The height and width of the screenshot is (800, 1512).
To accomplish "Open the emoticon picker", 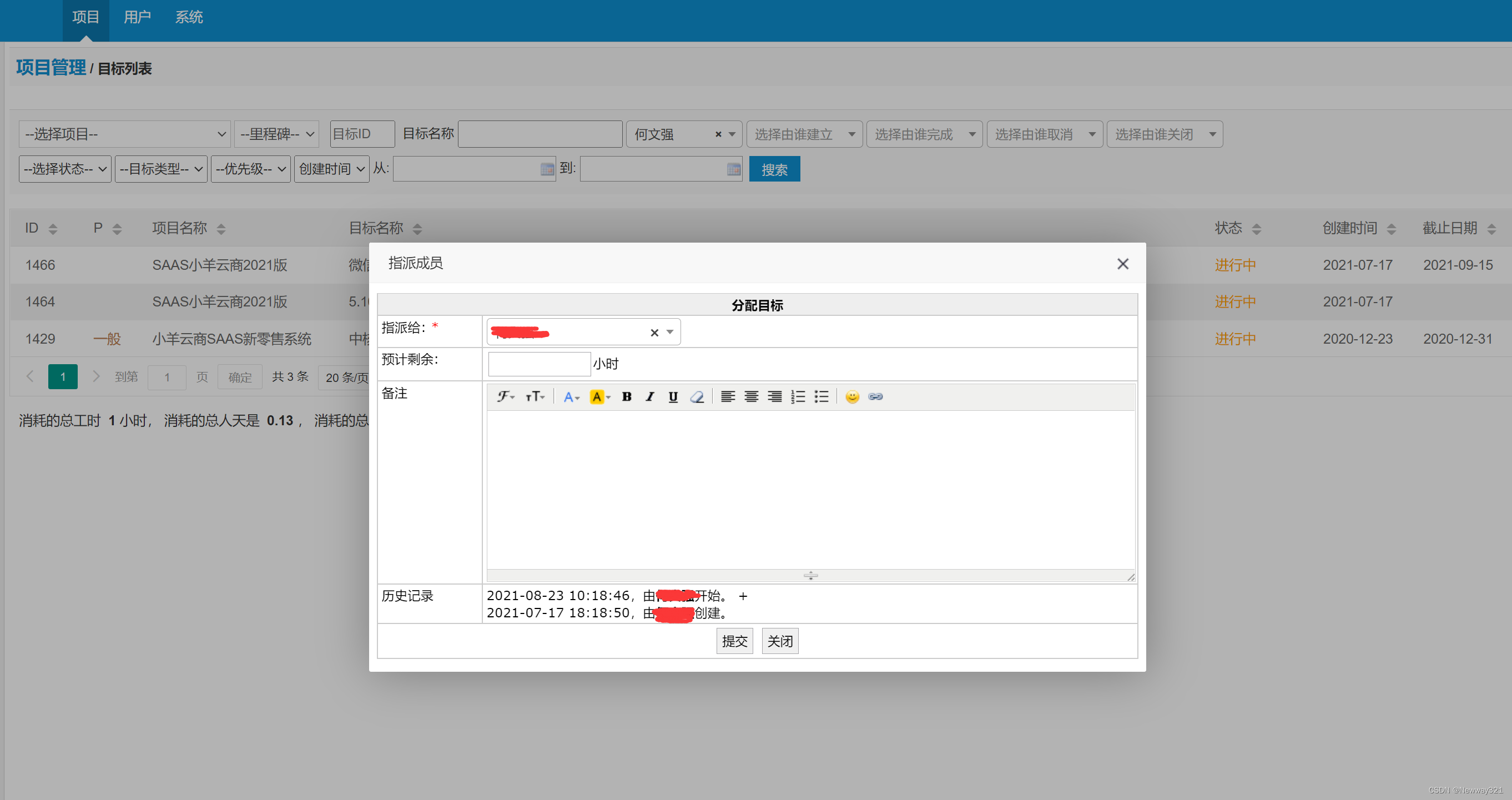I will pyautogui.click(x=852, y=397).
